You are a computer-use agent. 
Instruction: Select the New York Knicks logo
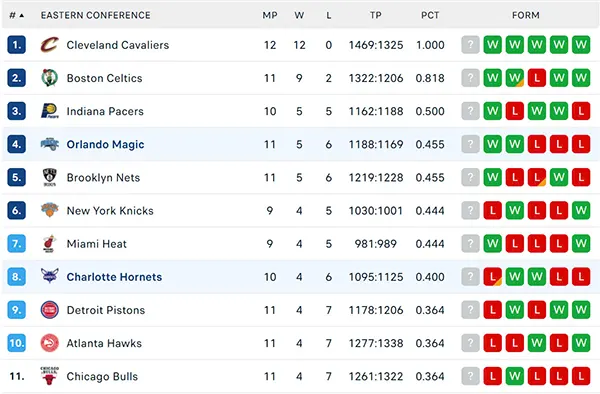pos(50,210)
